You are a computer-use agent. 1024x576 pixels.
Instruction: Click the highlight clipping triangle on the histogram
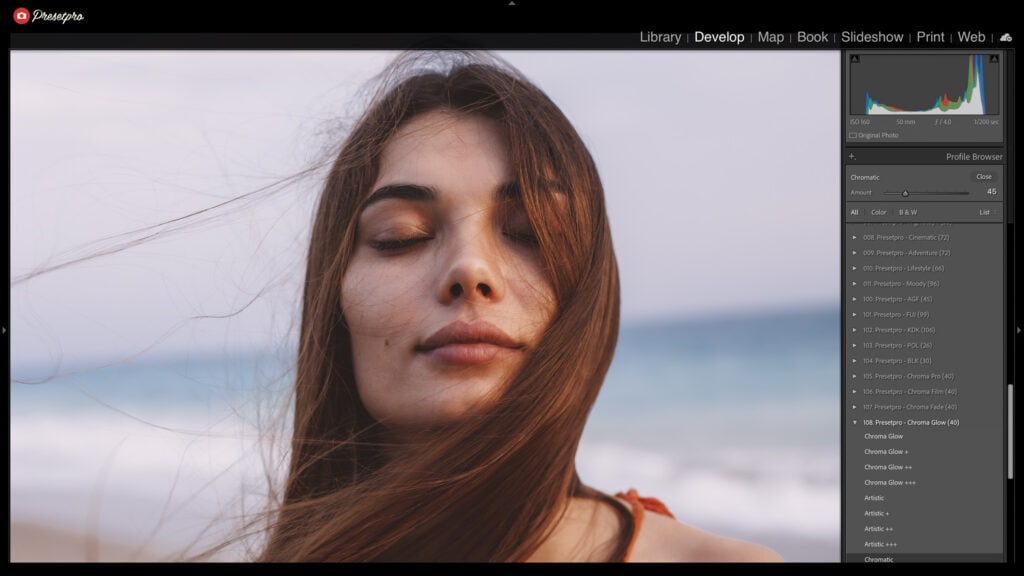[992, 59]
